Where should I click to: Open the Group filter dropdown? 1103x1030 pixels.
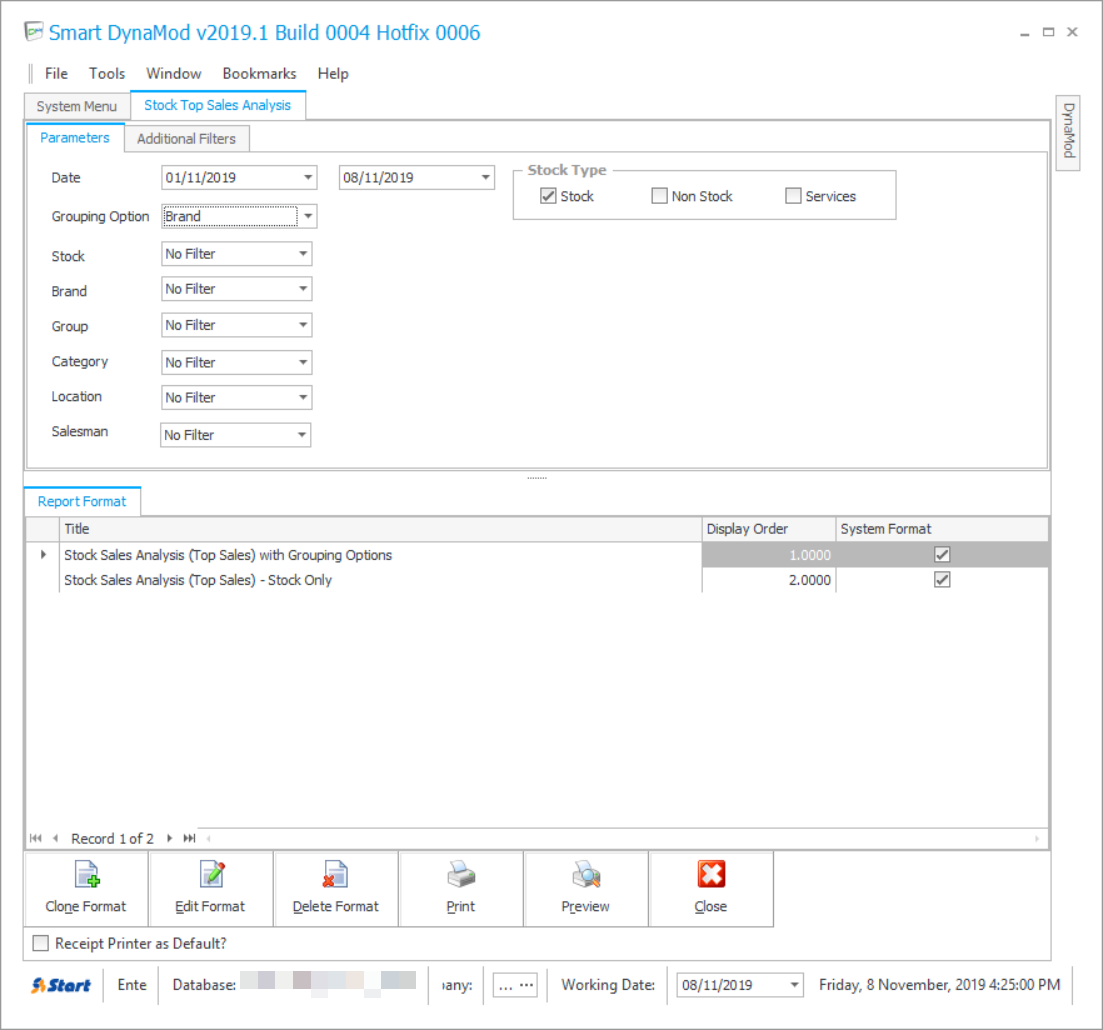pyautogui.click(x=303, y=325)
